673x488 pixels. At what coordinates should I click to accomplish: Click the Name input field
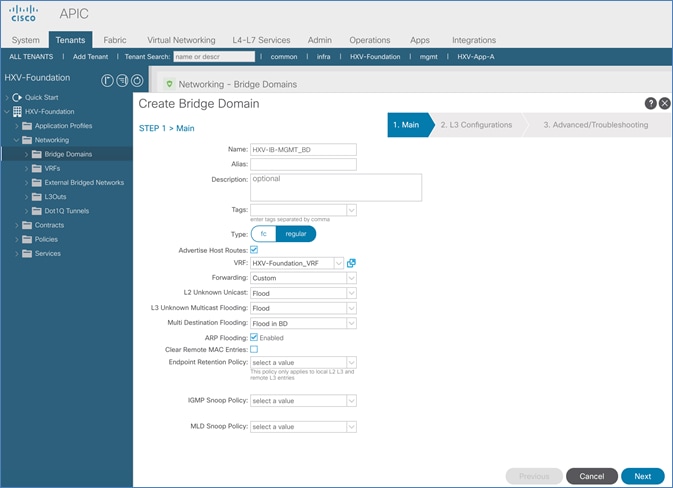tap(303, 149)
